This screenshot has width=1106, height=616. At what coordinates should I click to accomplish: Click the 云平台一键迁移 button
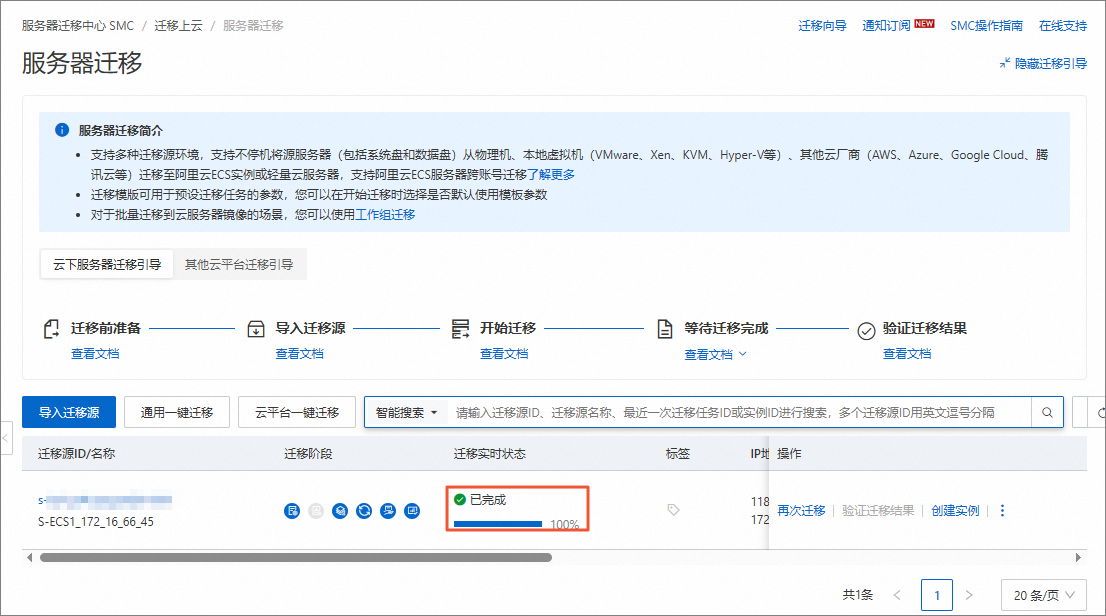pos(297,412)
